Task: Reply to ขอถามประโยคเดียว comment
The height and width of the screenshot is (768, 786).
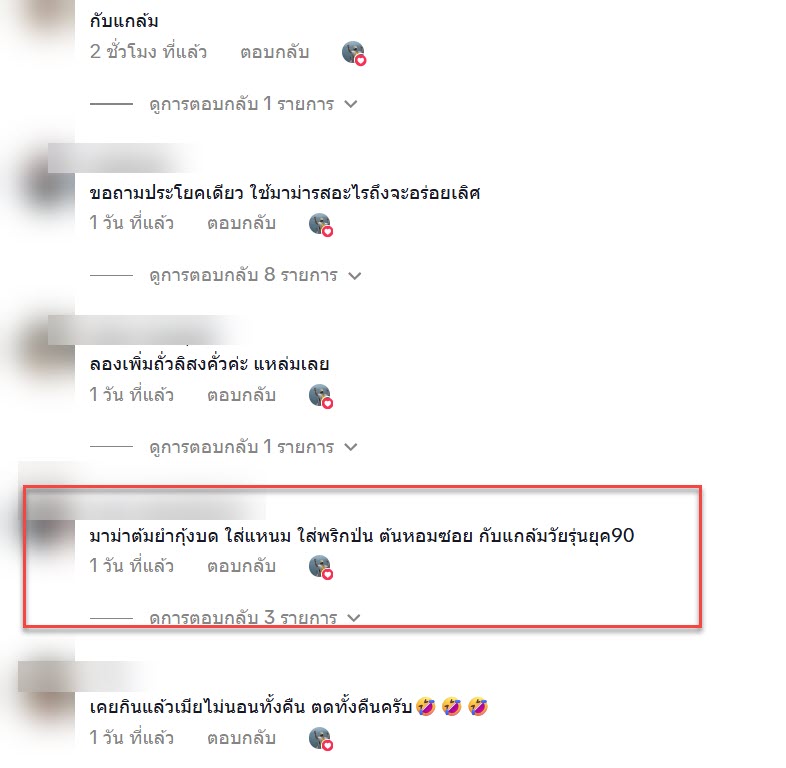Action: tap(241, 224)
